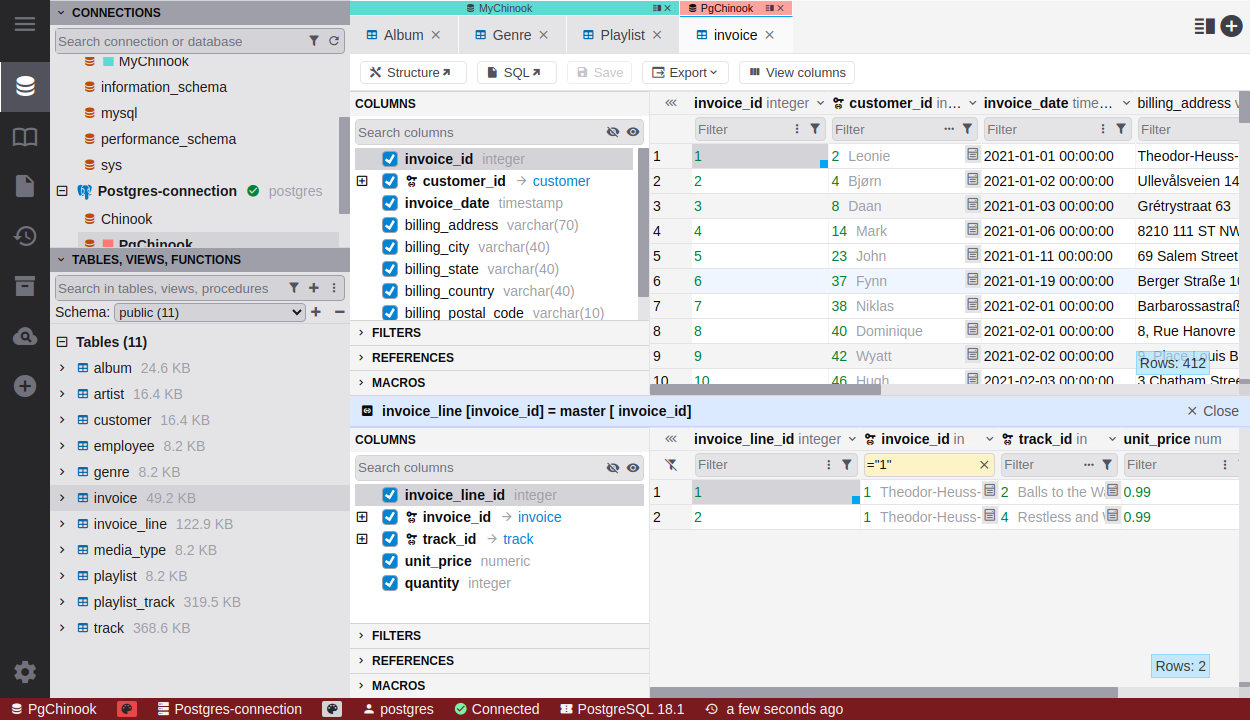1250x720 pixels.
Task: Click the connection color swatch in status bar
Action: [x=127, y=709]
